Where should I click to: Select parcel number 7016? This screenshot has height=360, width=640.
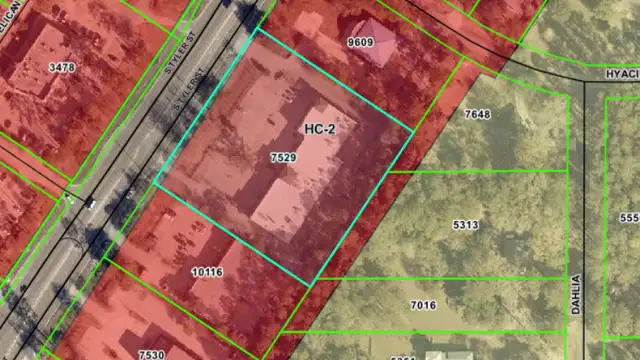[423, 305]
